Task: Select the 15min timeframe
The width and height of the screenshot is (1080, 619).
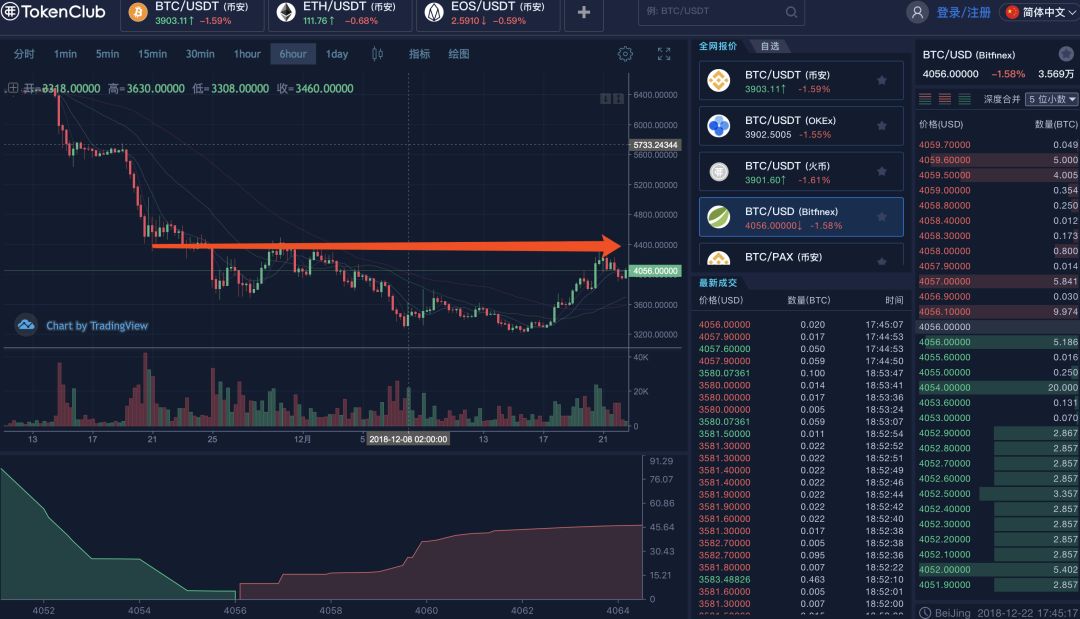Action: pos(152,54)
